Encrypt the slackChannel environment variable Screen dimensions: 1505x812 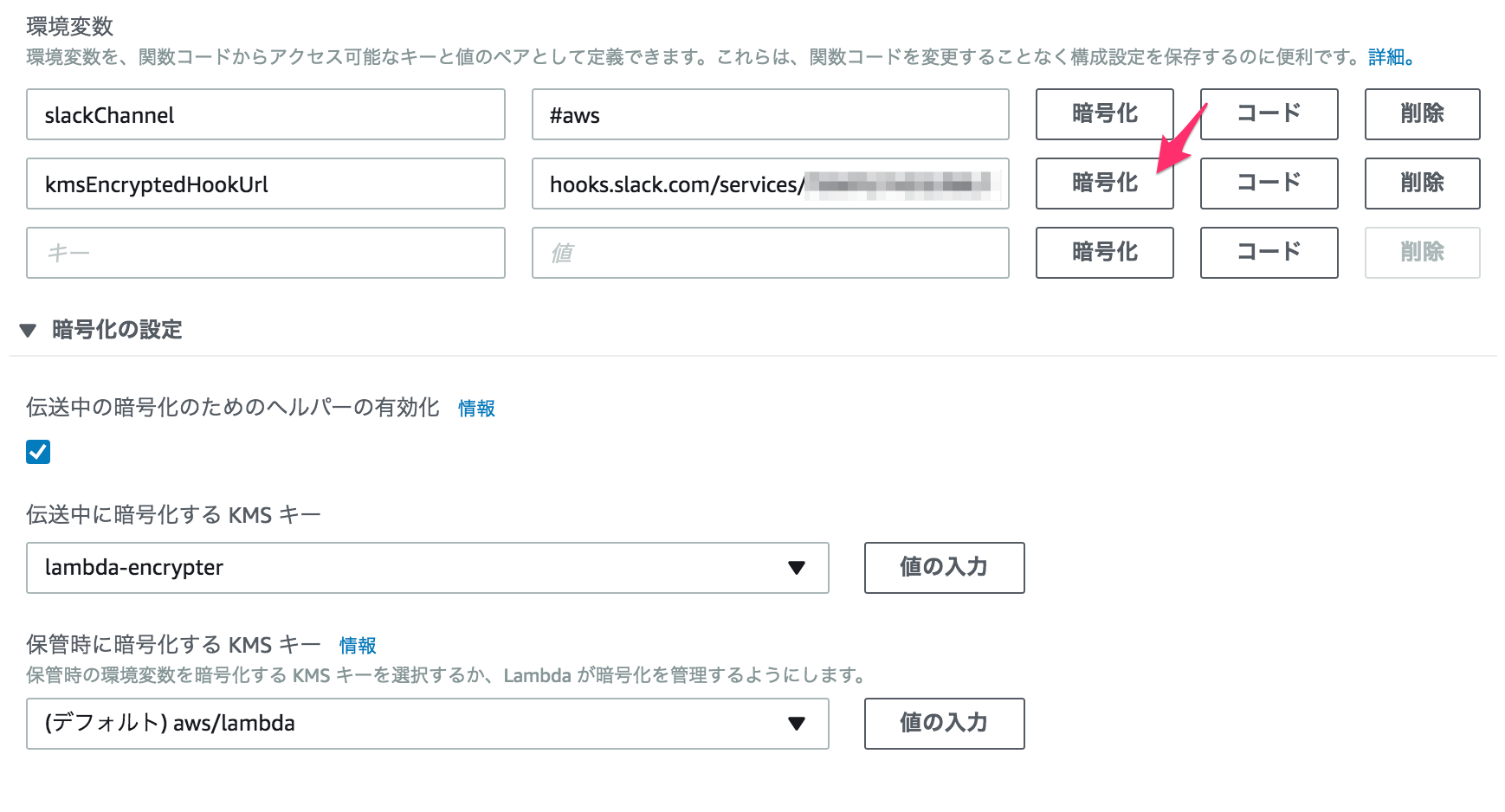point(1103,114)
